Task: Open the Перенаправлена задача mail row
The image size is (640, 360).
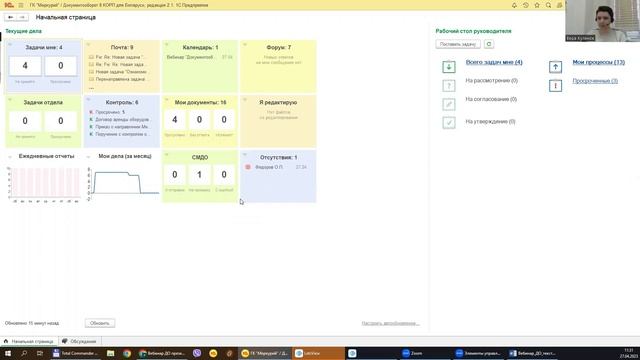Action: (x=118, y=79)
